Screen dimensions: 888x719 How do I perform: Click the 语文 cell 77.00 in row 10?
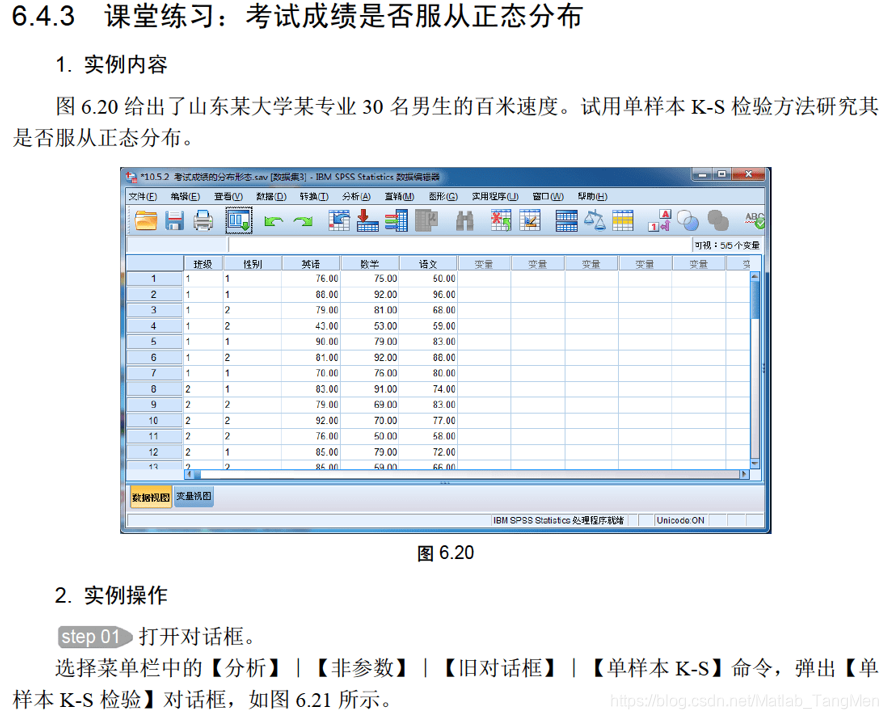[x=428, y=421]
